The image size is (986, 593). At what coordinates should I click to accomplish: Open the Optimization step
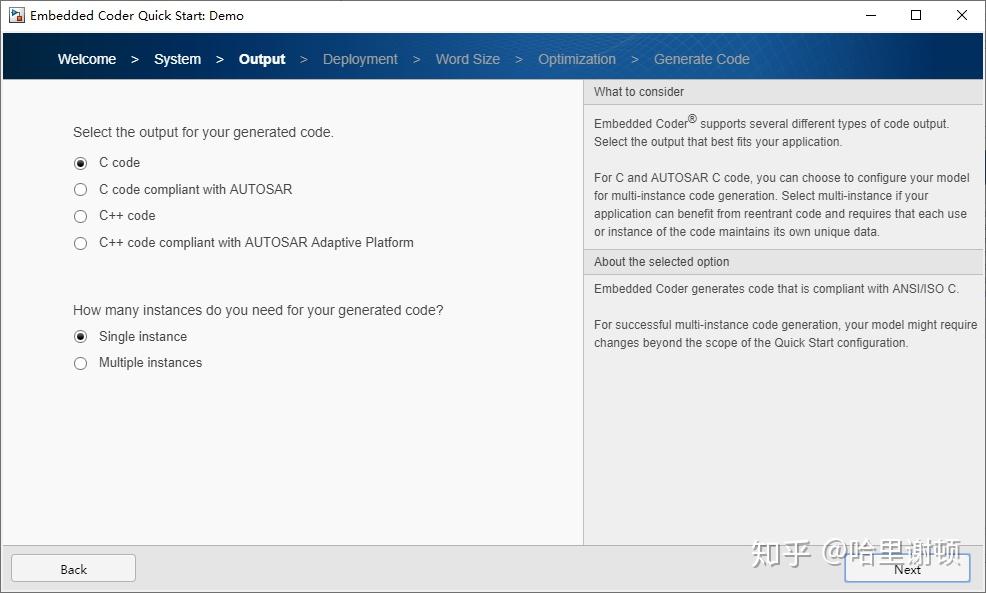pos(576,59)
